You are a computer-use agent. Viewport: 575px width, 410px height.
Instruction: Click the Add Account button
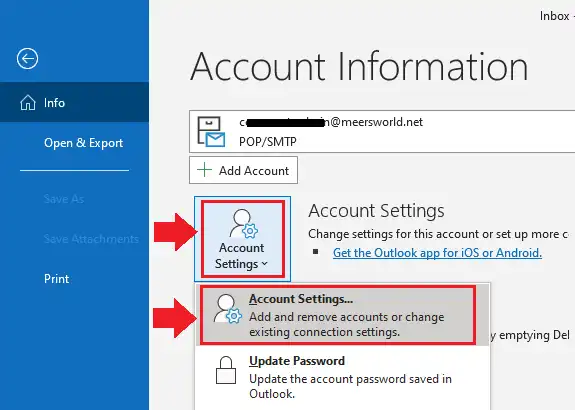[243, 170]
